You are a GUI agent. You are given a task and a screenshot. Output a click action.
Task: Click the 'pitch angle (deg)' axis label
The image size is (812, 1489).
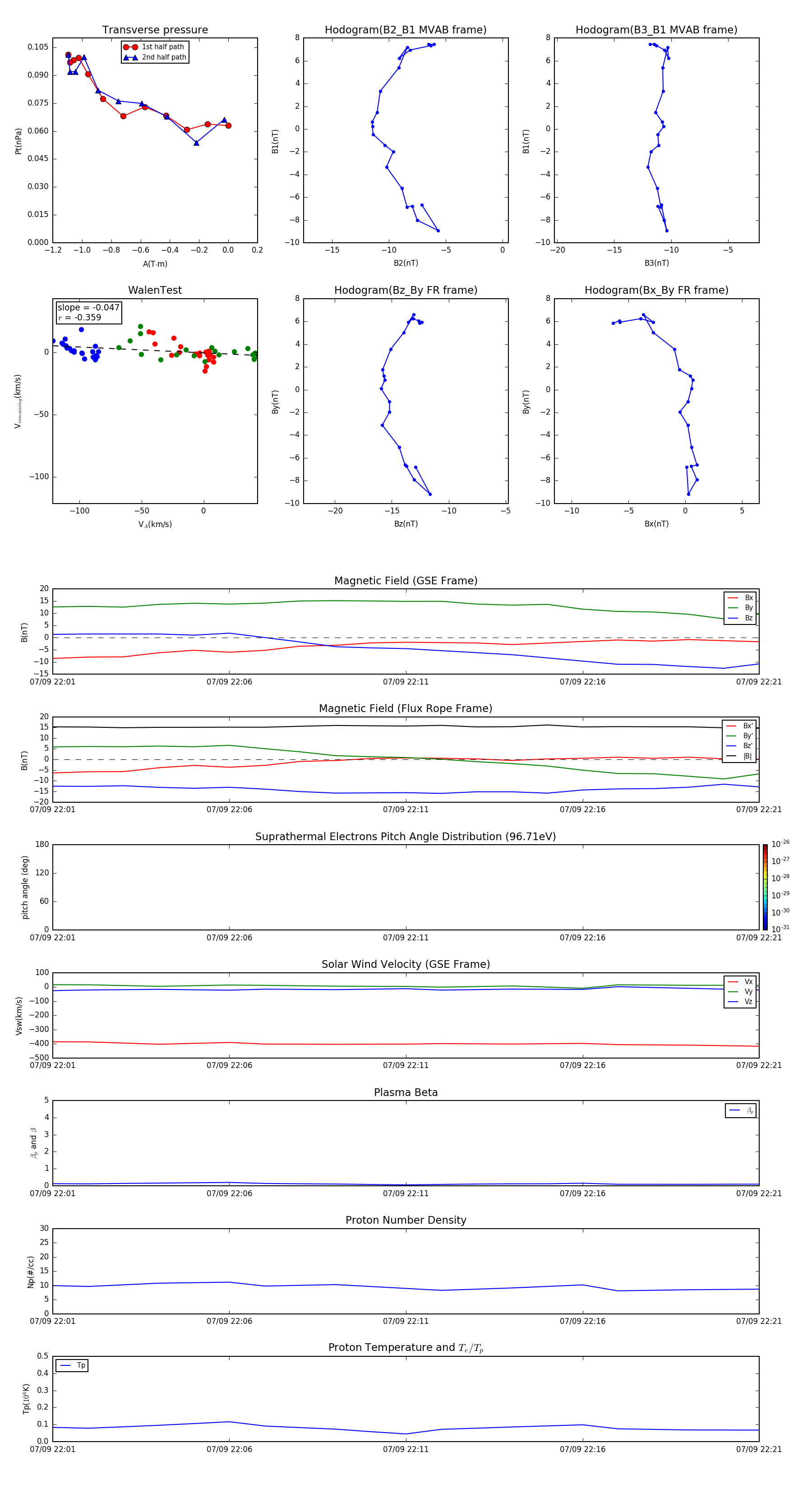(25, 887)
